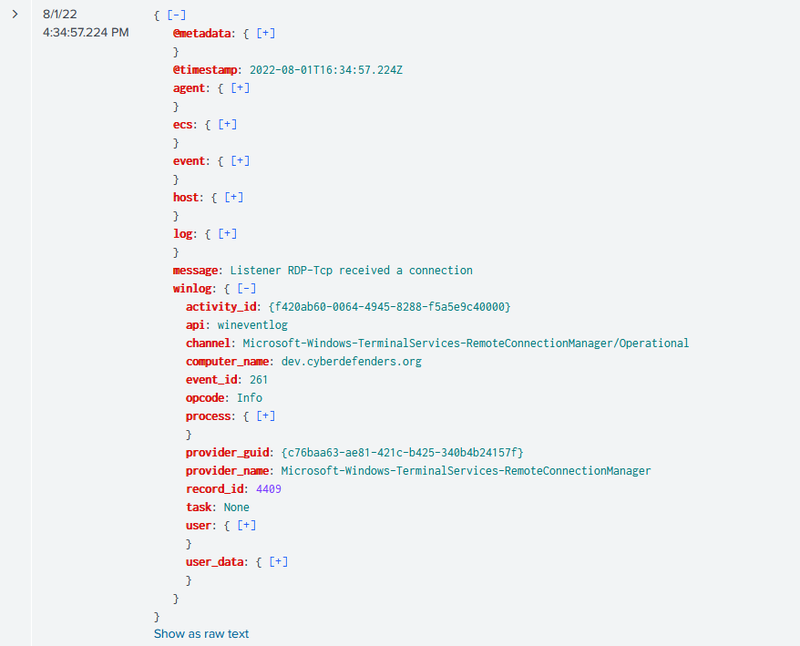The width and height of the screenshot is (800, 646).
Task: Expand the host field [+]
Action: (234, 197)
